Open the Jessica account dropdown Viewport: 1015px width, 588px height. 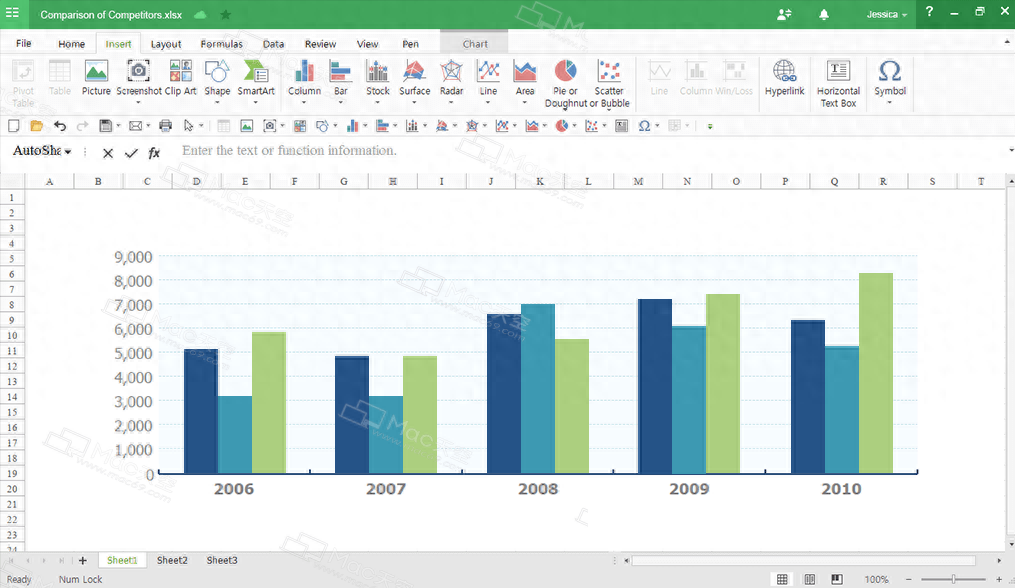[x=887, y=15]
